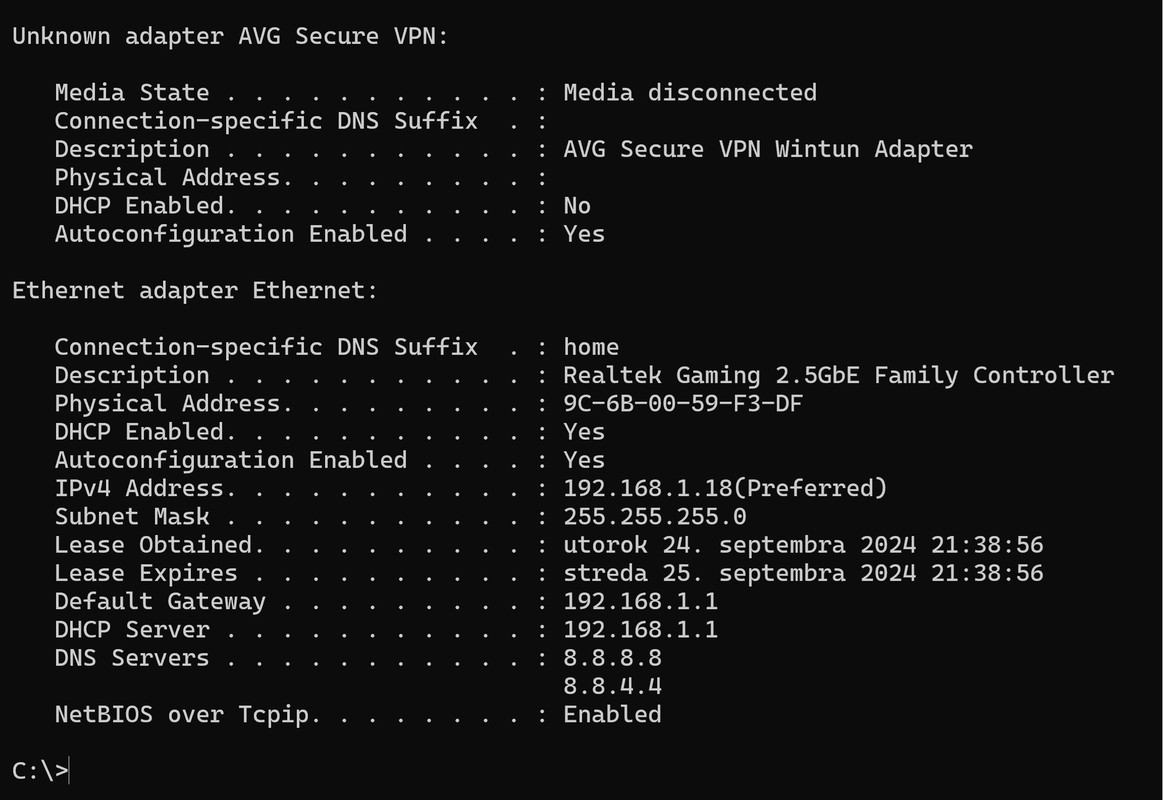Click the physical address 9C-6B-00-59-F3-DF
Image resolution: width=1163 pixels, height=800 pixels.
point(683,403)
